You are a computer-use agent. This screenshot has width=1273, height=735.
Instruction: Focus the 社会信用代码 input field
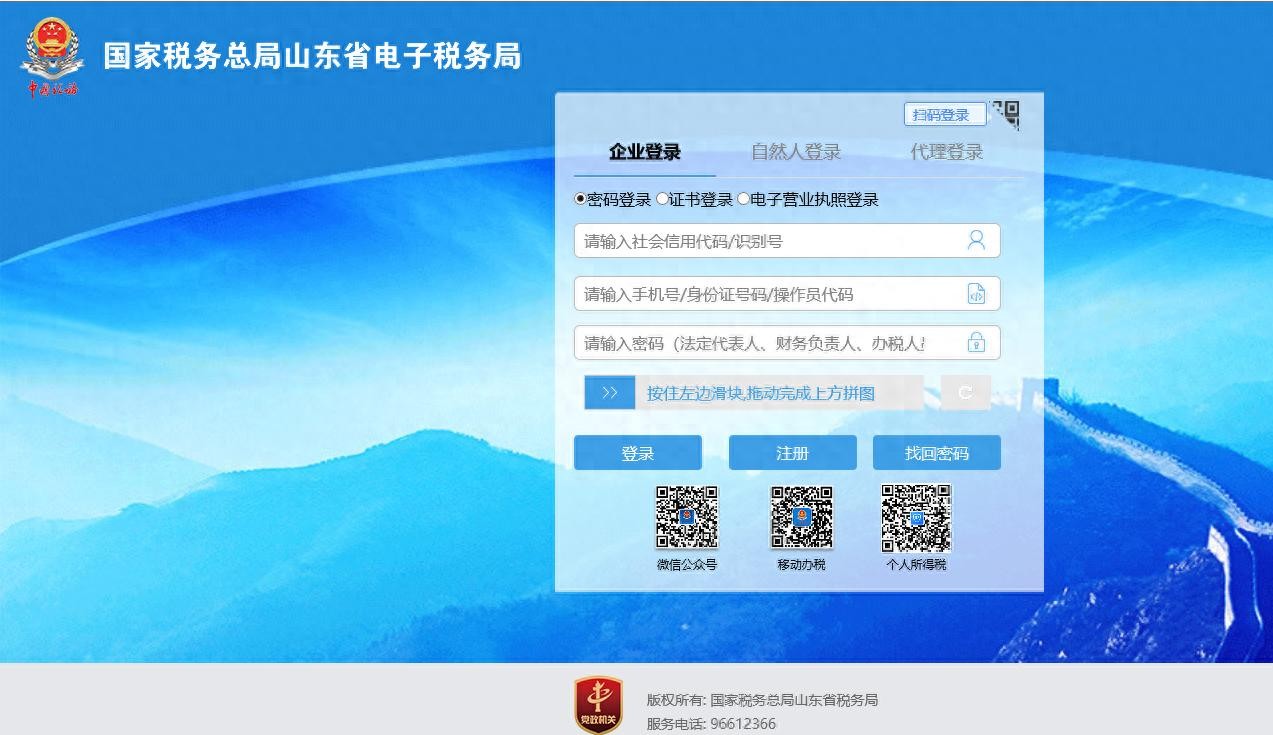[x=770, y=241]
